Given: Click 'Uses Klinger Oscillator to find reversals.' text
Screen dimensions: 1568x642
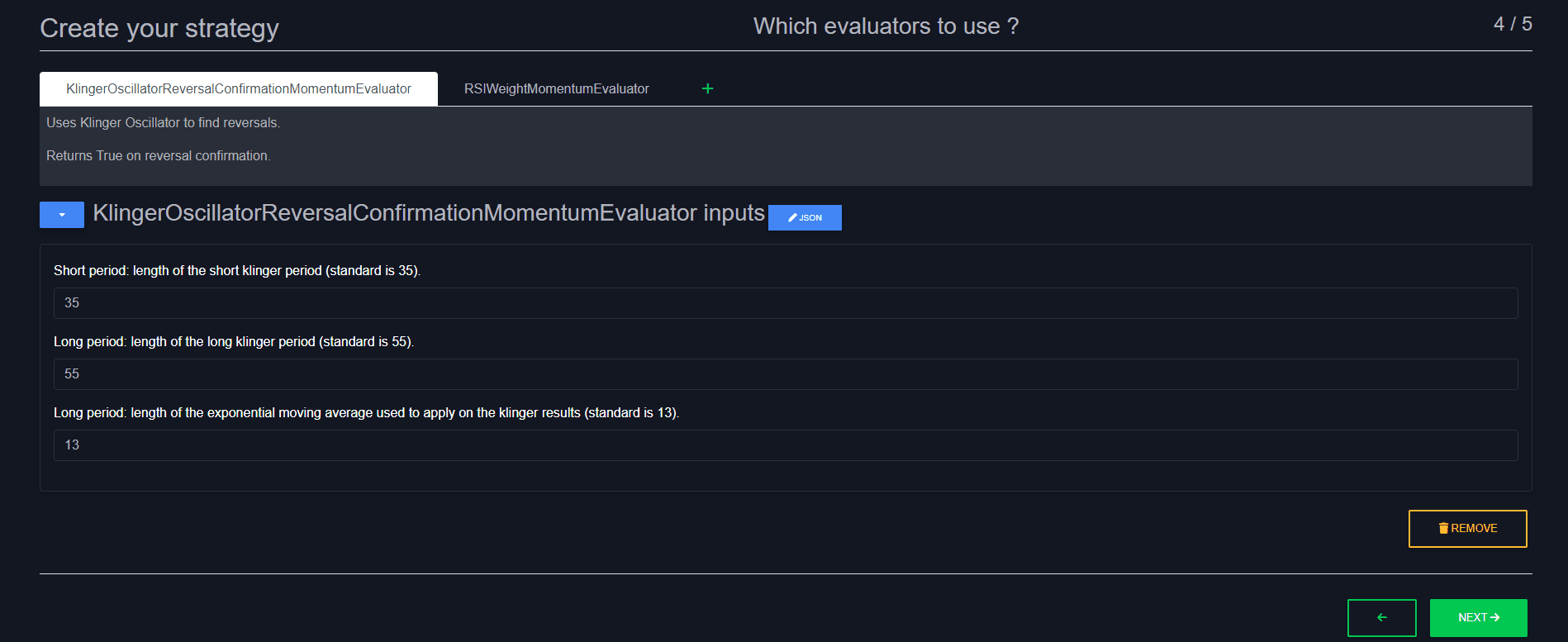Looking at the screenshot, I should point(163,122).
